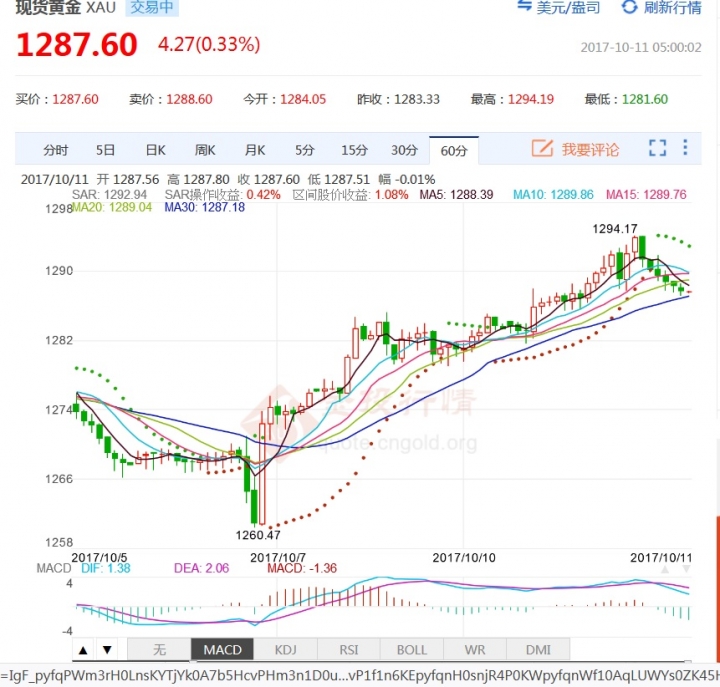Click the up triangle indicator arrow
This screenshot has width=720, height=687.
pyautogui.click(x=84, y=649)
